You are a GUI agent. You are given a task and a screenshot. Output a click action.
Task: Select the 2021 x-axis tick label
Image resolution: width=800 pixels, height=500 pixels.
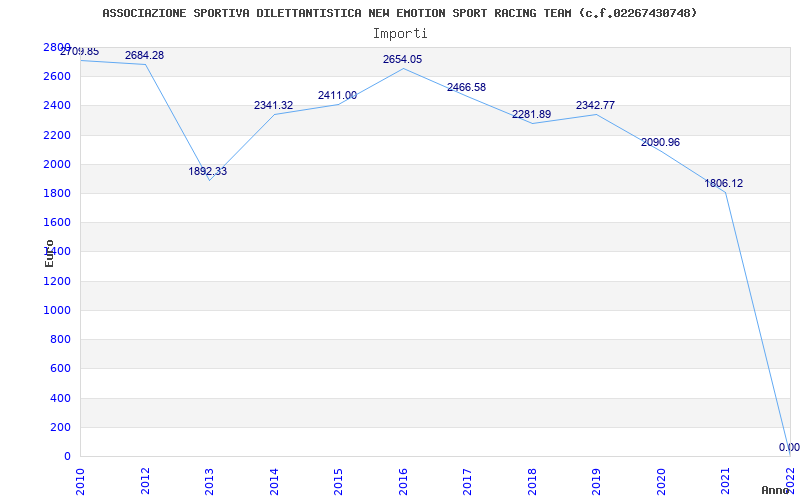click(x=726, y=481)
